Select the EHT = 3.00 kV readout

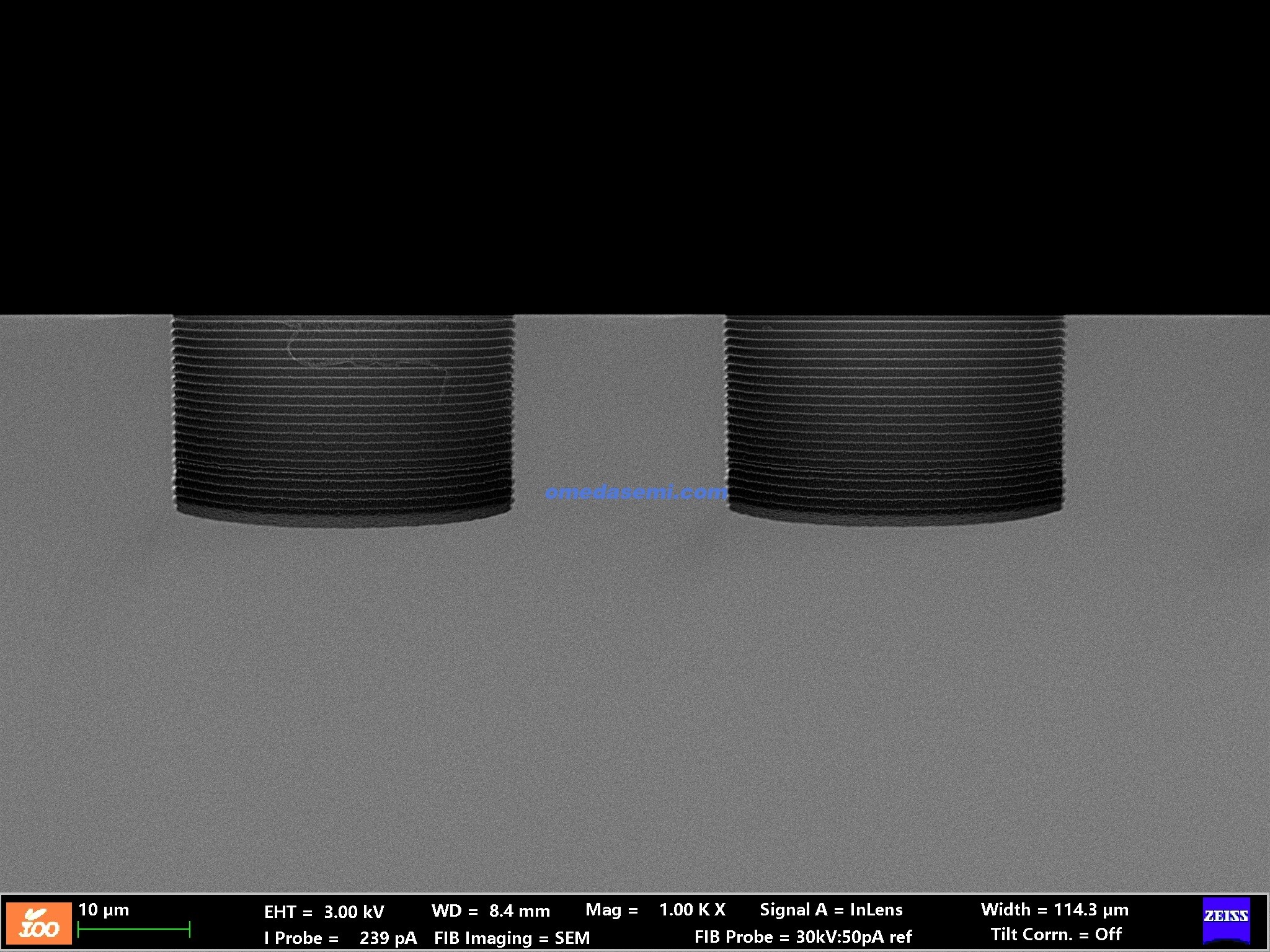coord(324,912)
